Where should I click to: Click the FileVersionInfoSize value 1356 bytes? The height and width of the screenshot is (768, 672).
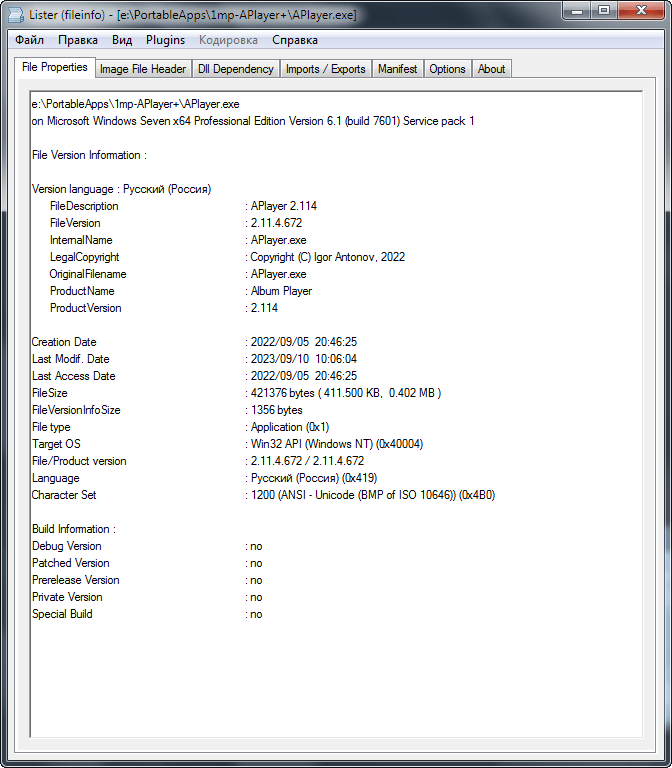pyautogui.click(x=277, y=410)
